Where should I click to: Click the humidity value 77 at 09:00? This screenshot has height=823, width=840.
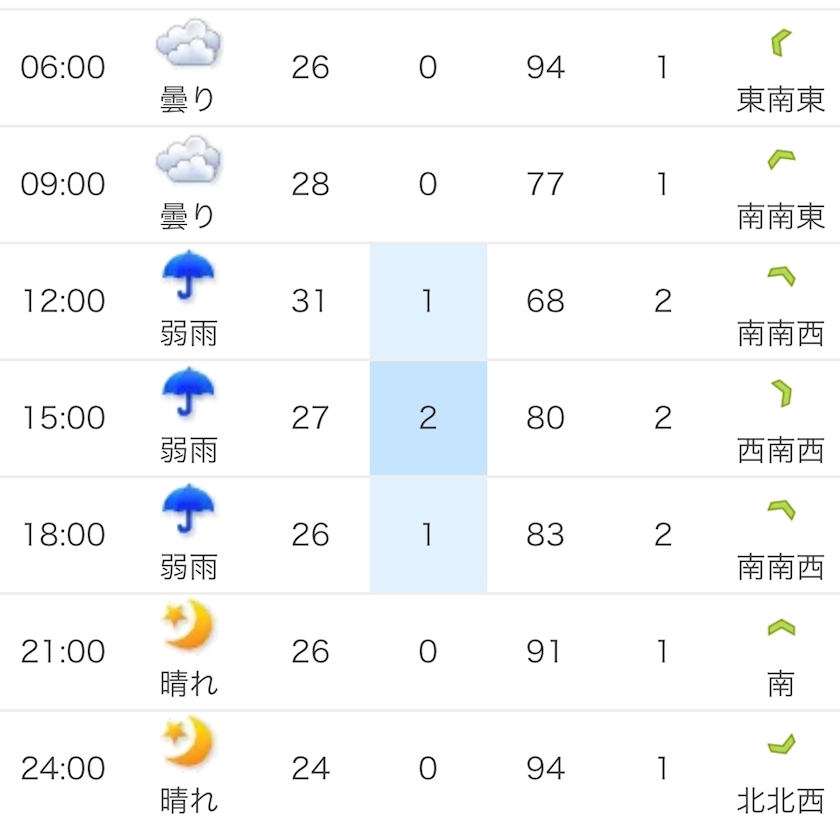click(x=545, y=185)
